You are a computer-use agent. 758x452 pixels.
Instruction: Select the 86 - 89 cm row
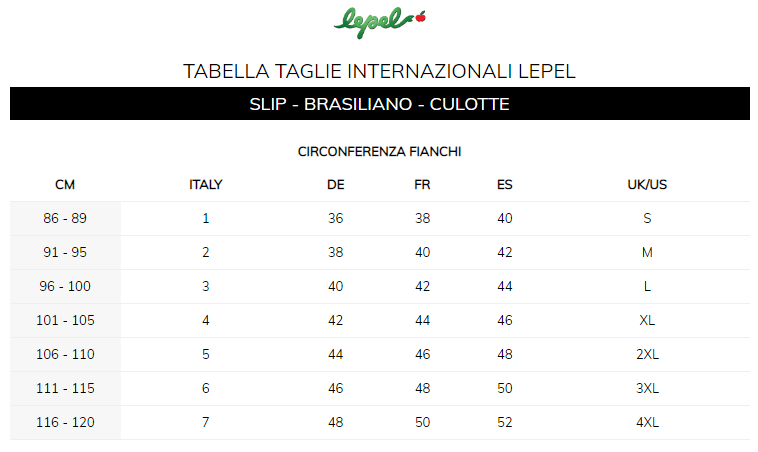coord(379,219)
